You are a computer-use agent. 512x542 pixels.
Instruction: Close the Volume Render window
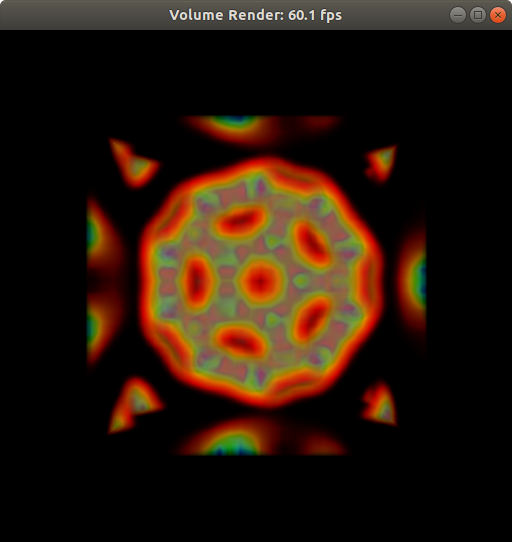[x=498, y=15]
